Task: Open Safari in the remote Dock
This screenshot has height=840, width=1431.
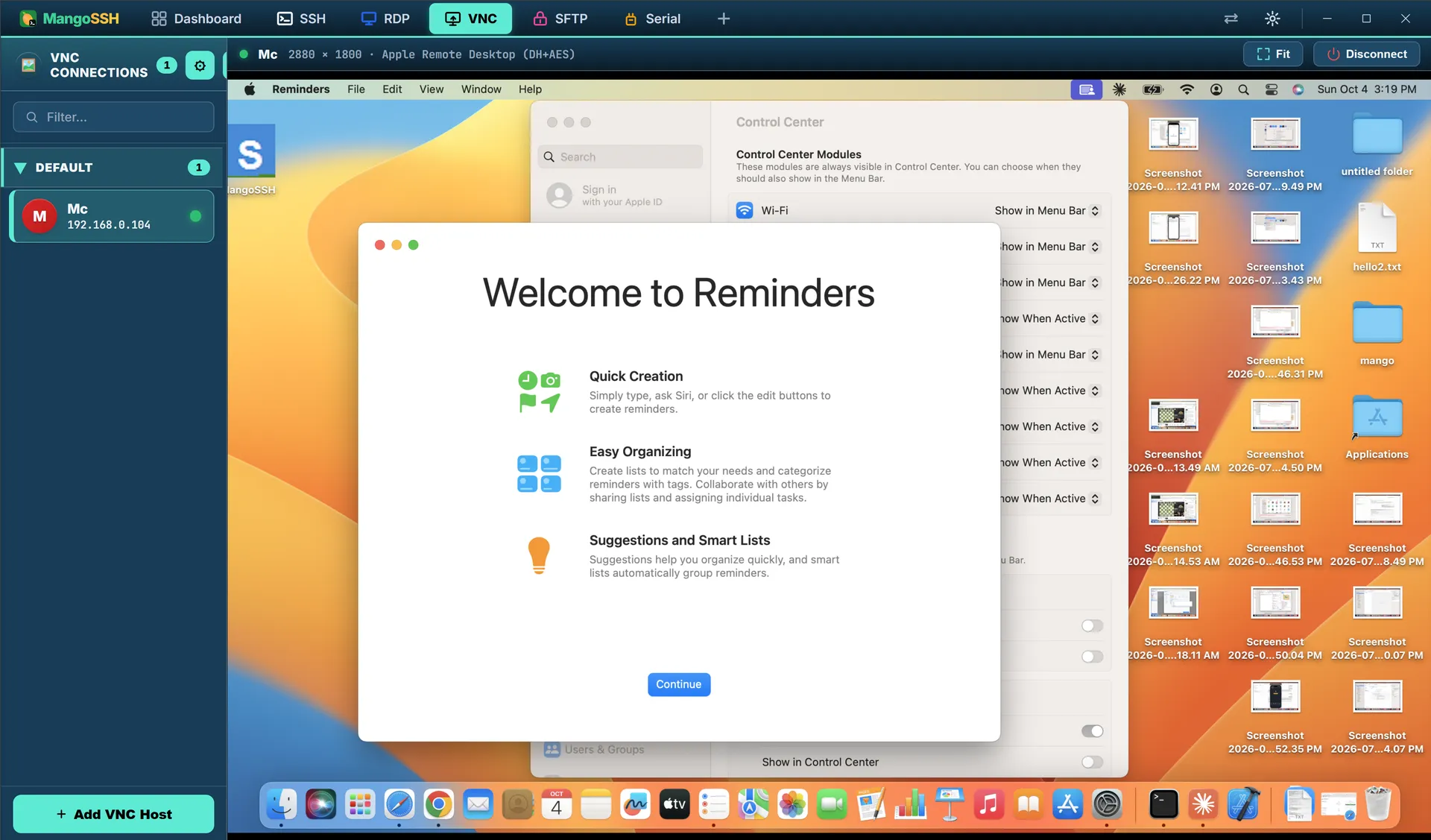Action: (x=399, y=804)
